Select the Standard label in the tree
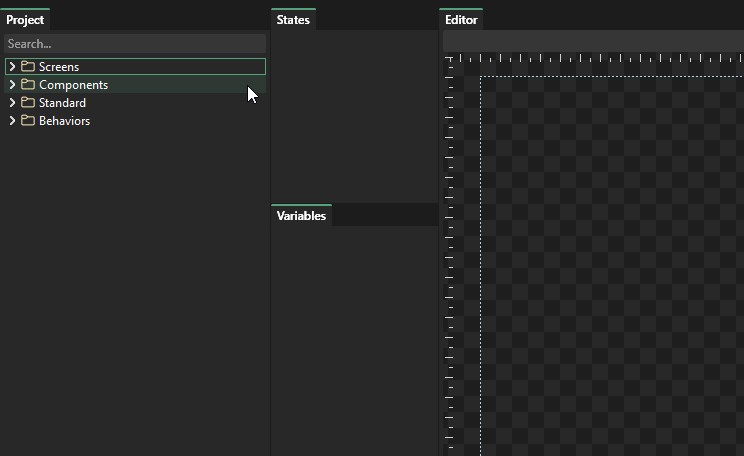 pyautogui.click(x=62, y=103)
